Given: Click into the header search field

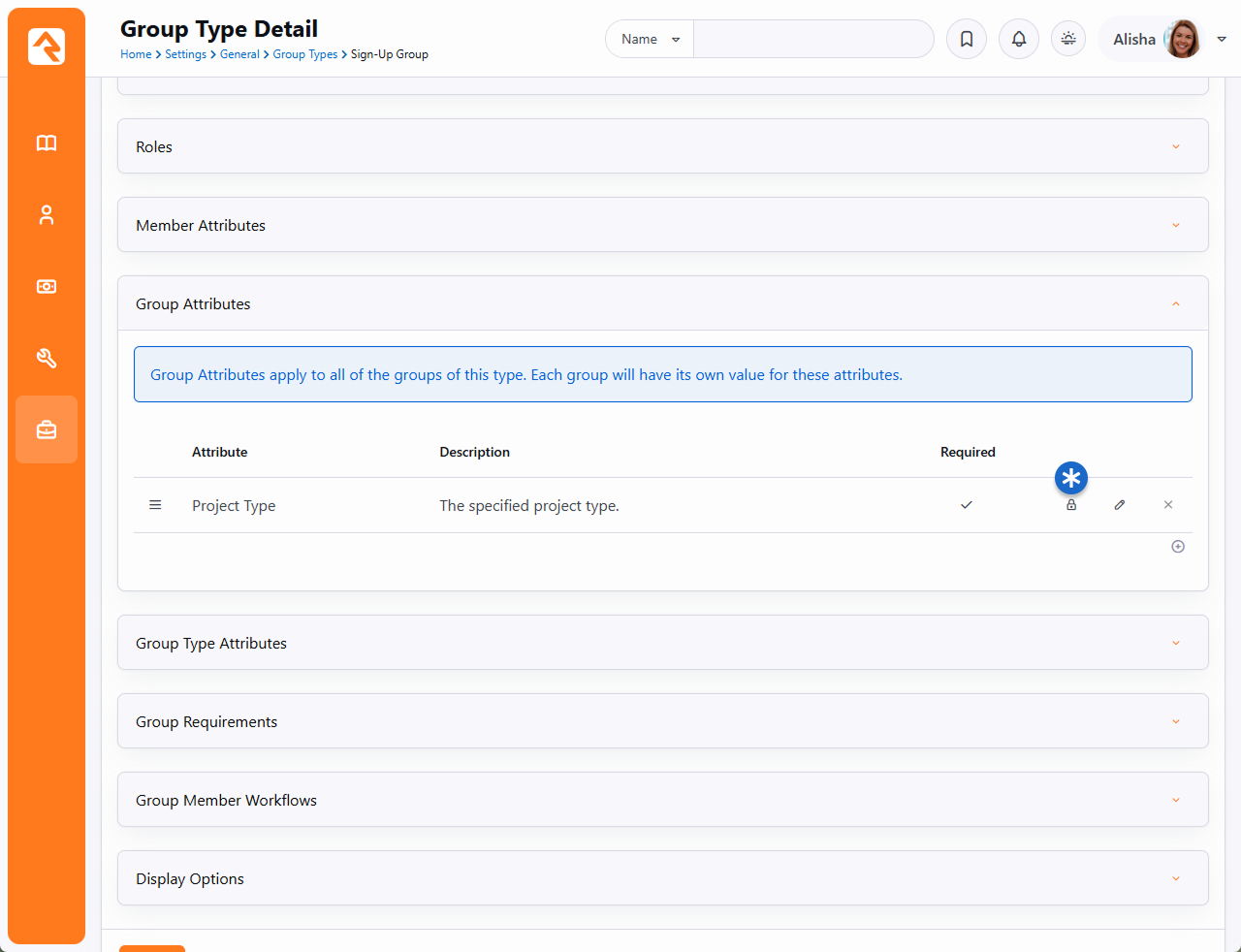Looking at the screenshot, I should (812, 40).
